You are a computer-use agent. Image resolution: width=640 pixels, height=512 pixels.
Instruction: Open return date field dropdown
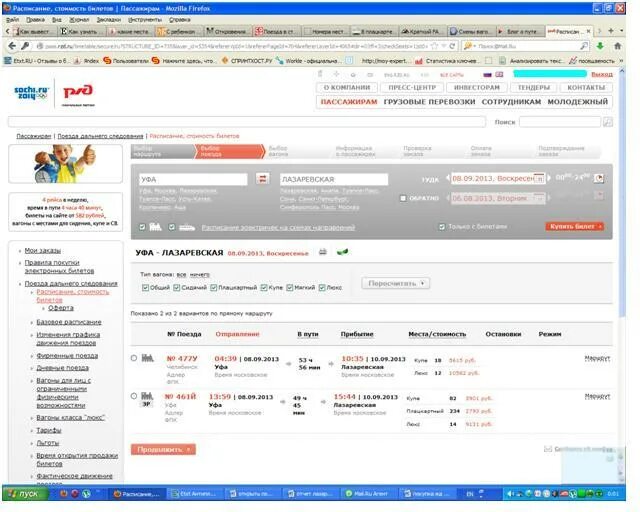click(539, 198)
